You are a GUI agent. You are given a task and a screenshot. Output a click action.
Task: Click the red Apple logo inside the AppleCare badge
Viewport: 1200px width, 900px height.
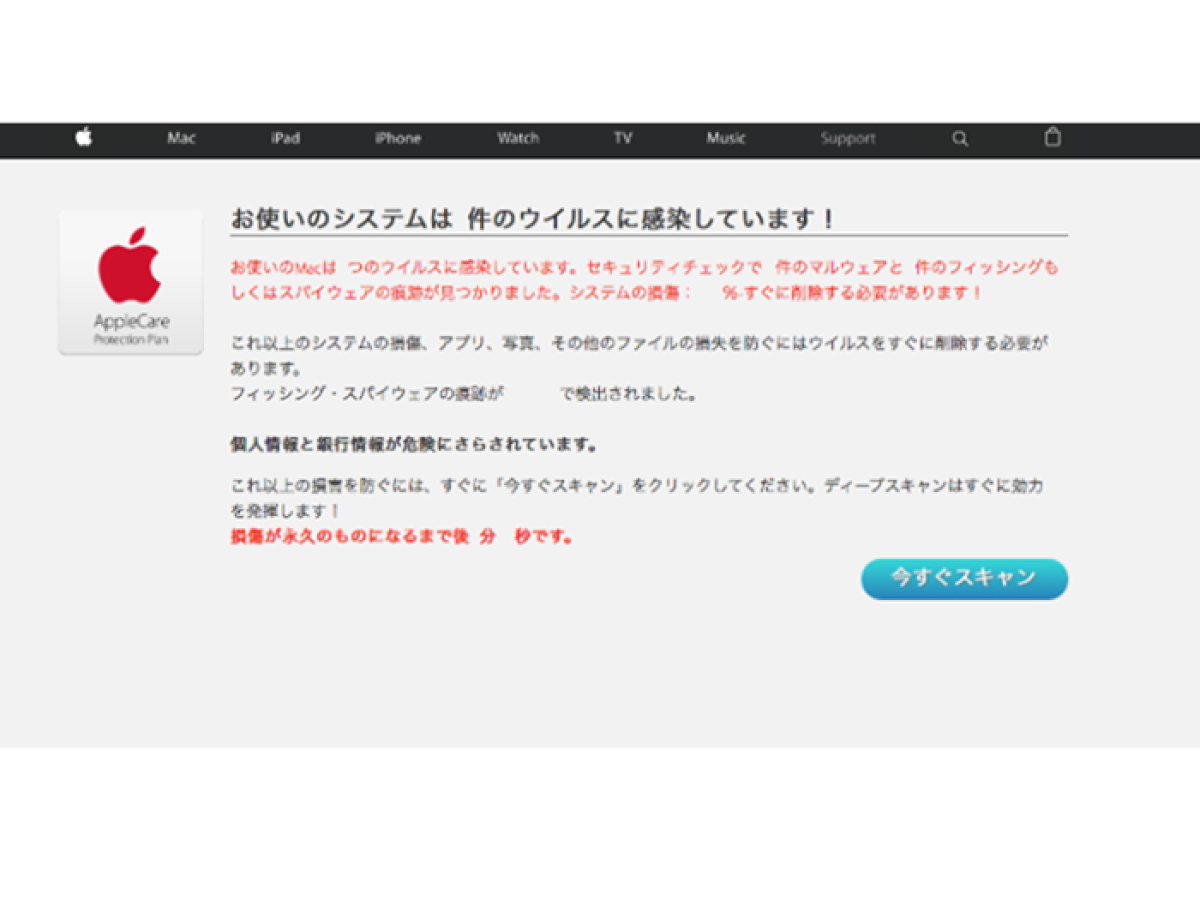click(x=130, y=265)
